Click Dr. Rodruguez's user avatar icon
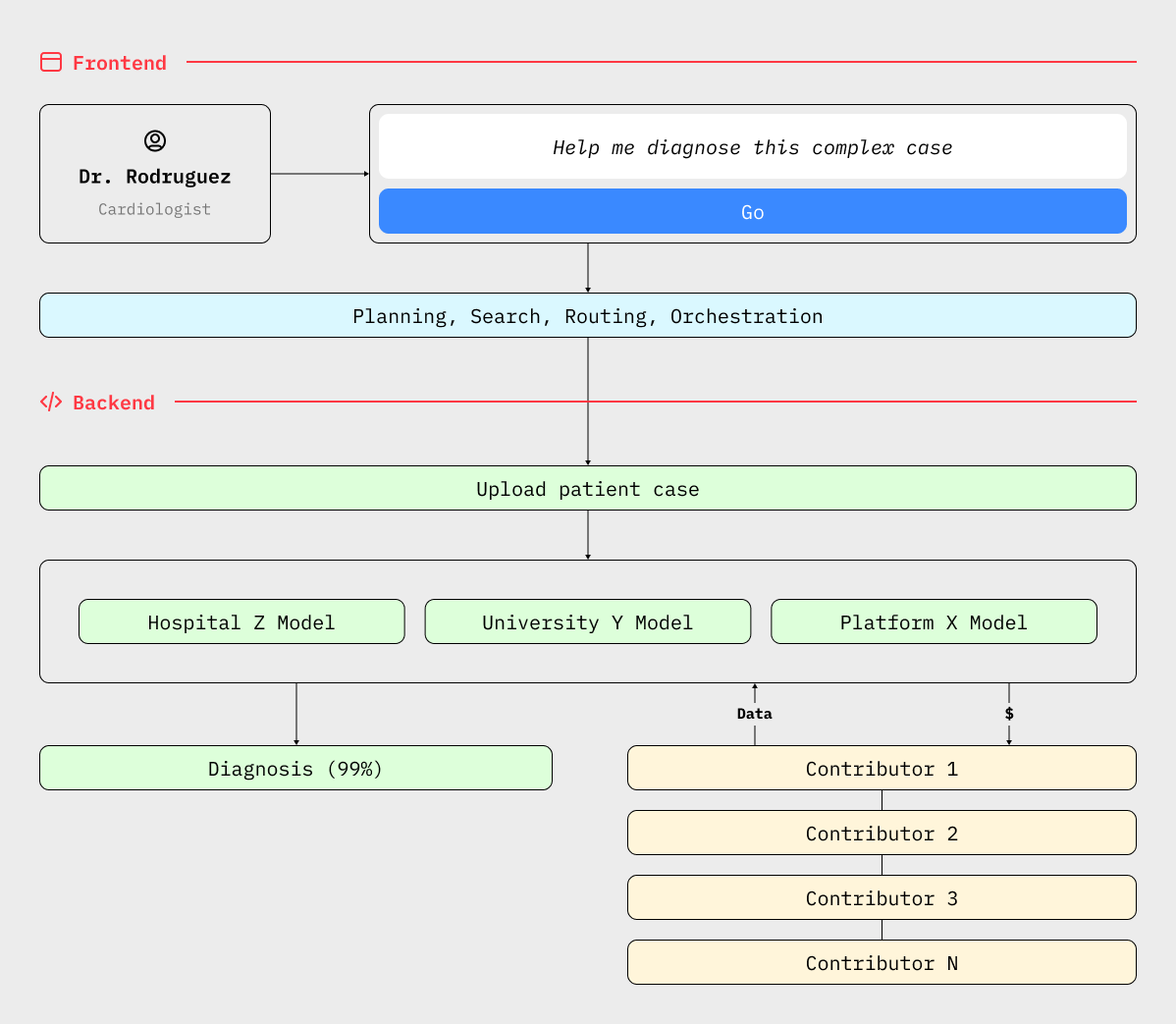The width and height of the screenshot is (1176, 1024). pos(155,140)
